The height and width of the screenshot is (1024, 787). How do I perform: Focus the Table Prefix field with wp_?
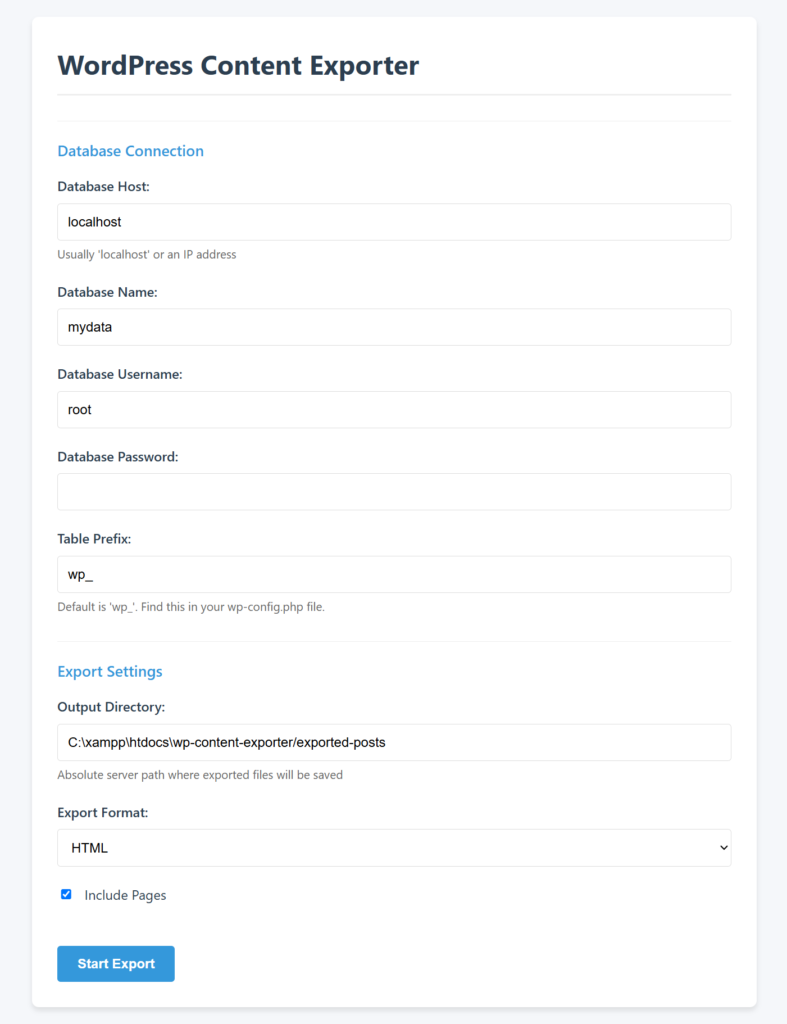coord(394,575)
